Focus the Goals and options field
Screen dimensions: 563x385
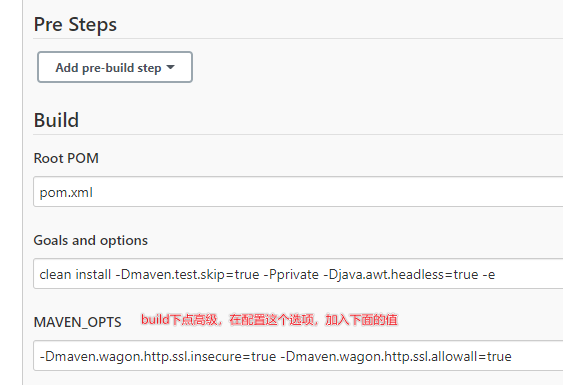(298, 273)
